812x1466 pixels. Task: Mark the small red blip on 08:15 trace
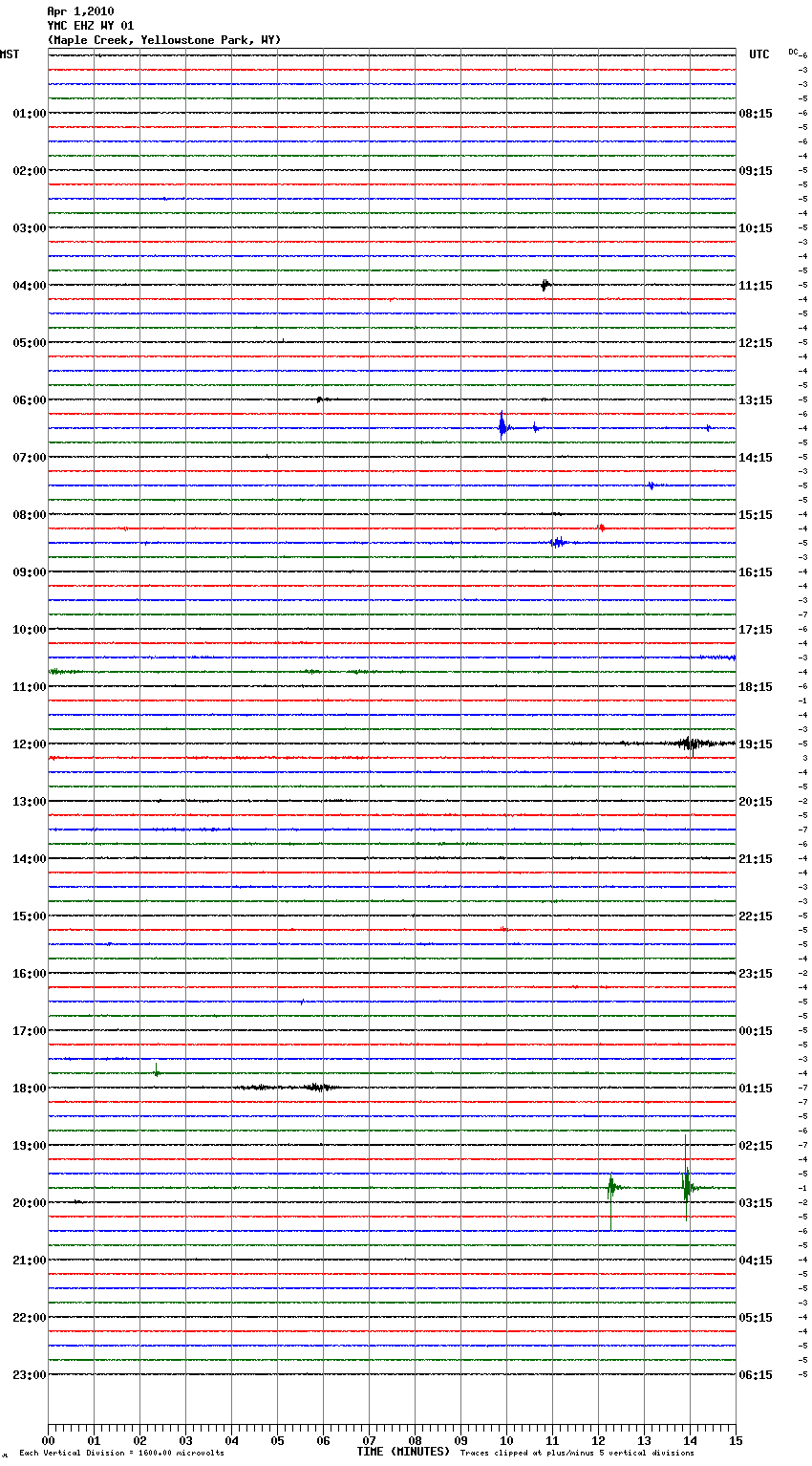(602, 528)
